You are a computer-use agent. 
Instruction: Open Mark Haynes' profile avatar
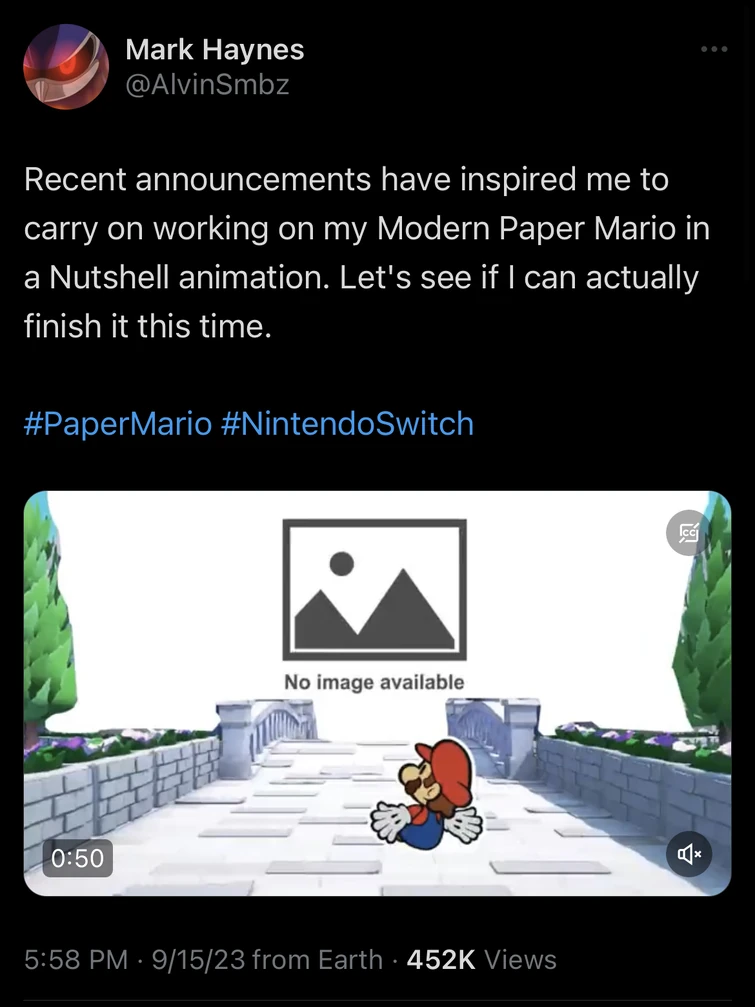(x=66, y=66)
